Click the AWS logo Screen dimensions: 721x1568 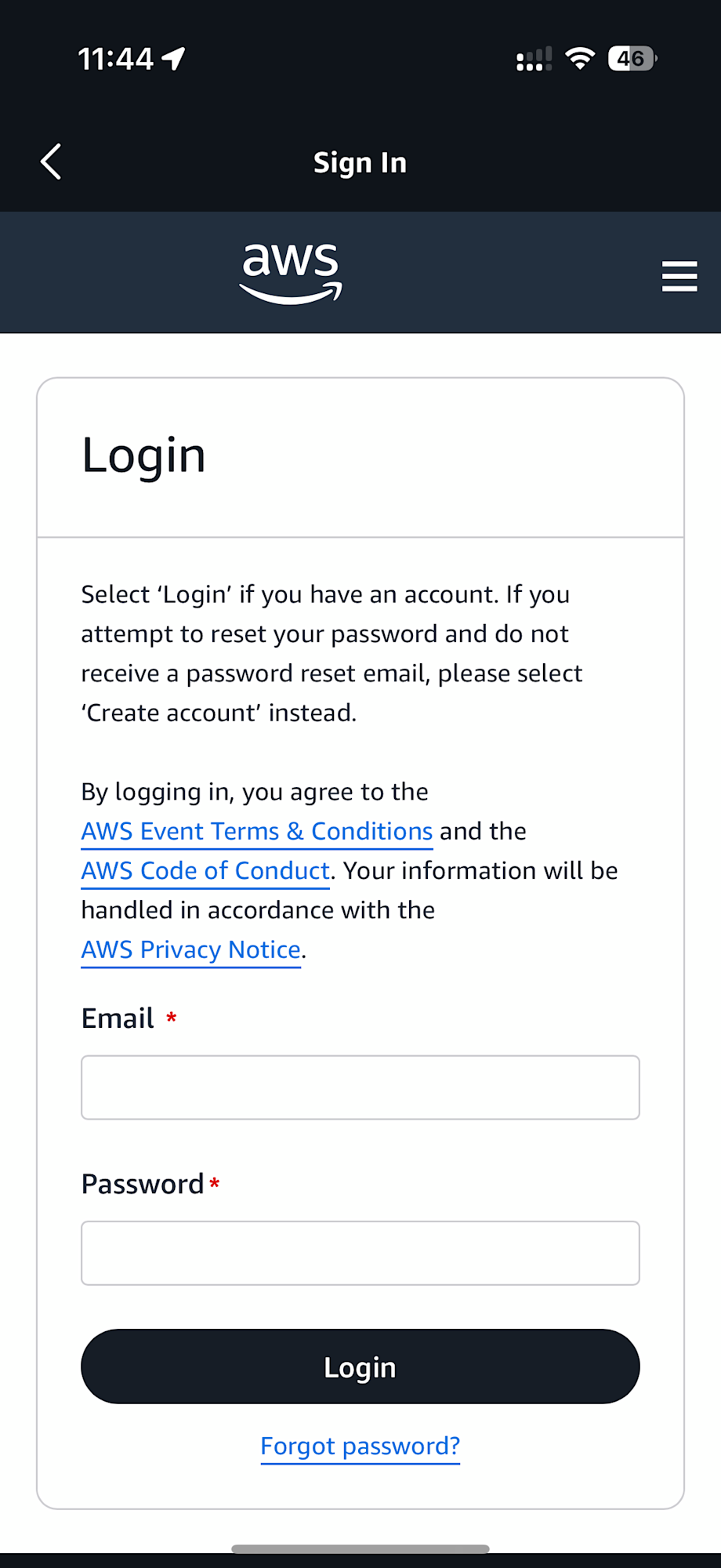click(x=291, y=272)
